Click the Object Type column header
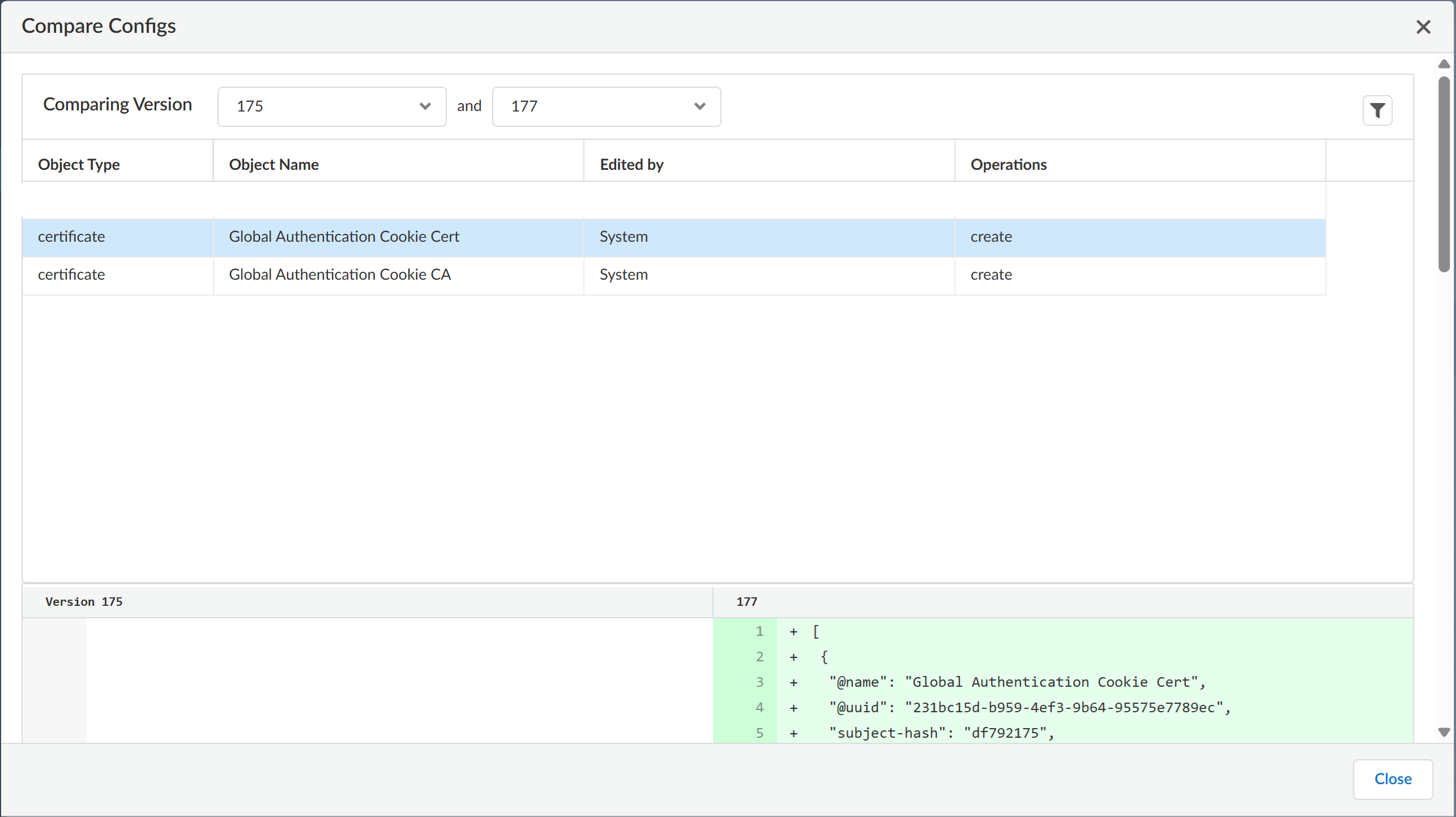The height and width of the screenshot is (817, 1456). 79,164
